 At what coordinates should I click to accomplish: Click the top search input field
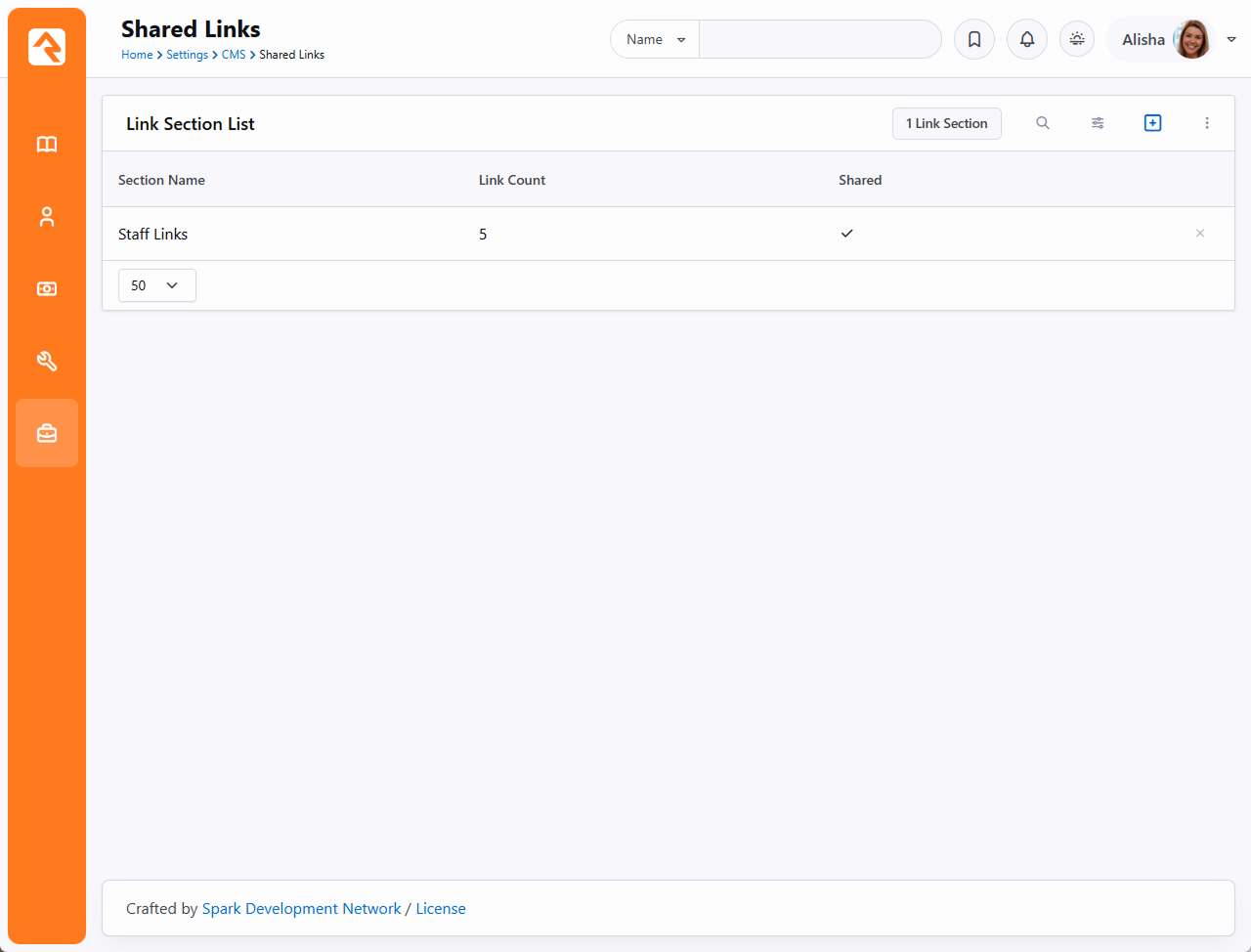pos(819,40)
